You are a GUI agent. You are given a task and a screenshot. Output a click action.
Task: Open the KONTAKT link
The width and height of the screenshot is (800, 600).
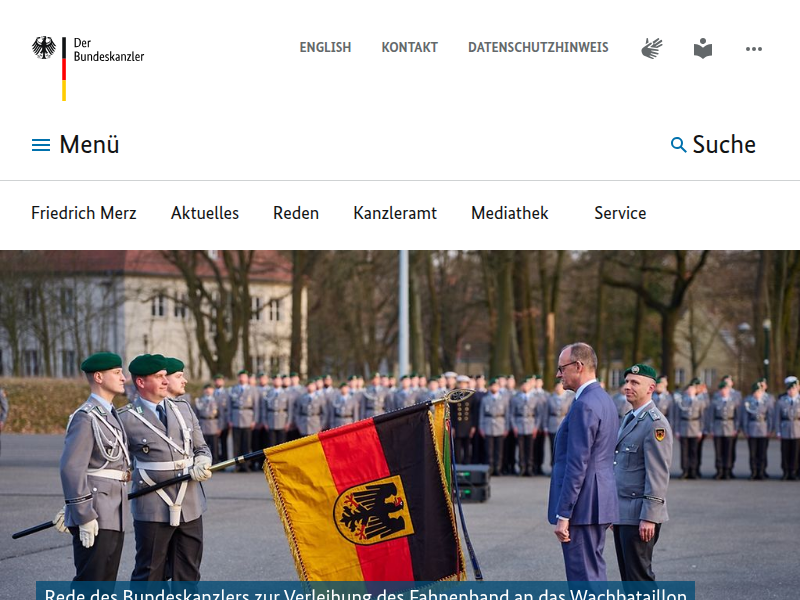pyautogui.click(x=410, y=47)
